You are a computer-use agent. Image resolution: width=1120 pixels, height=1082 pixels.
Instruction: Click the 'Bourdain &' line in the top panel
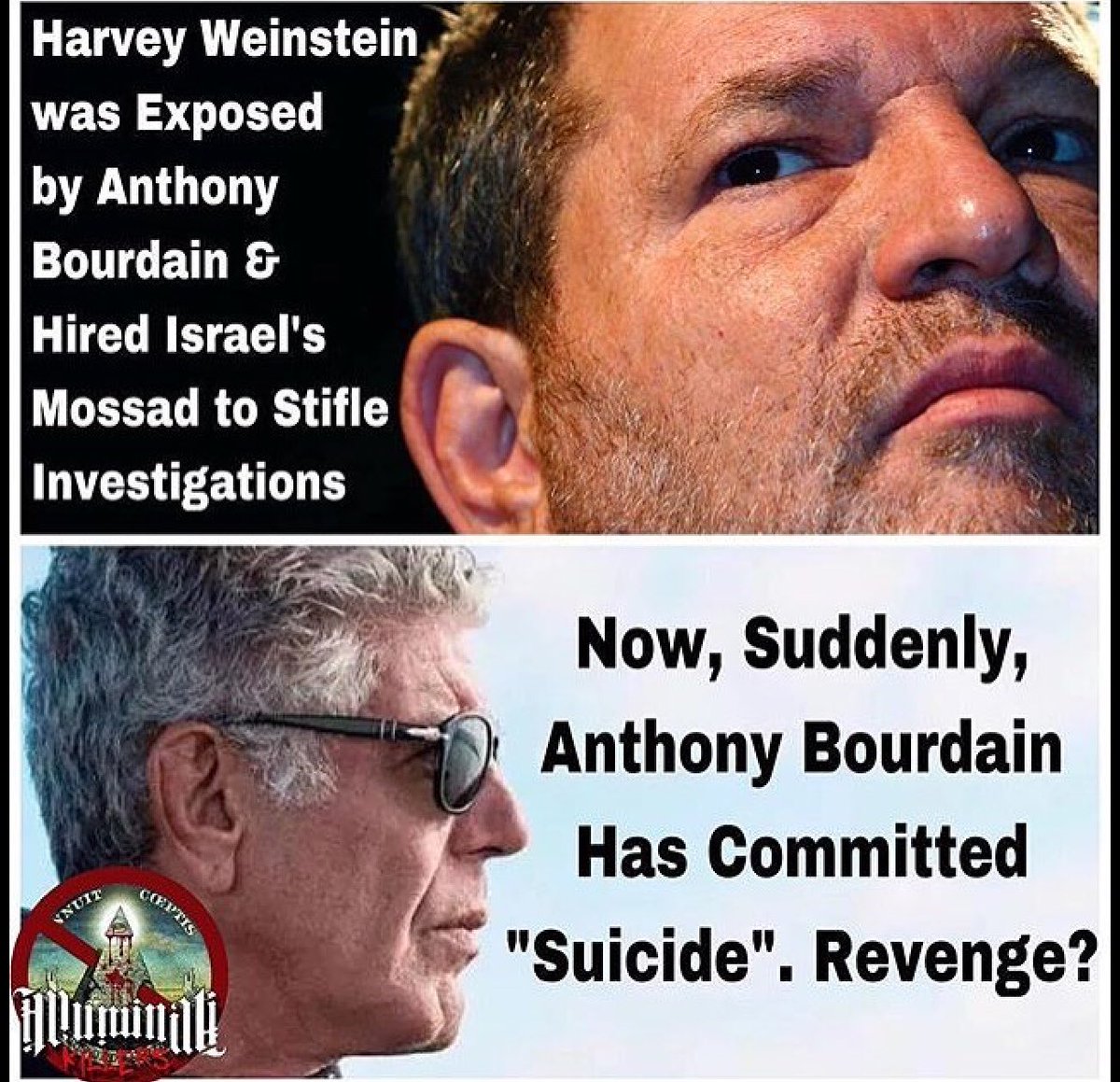[155, 261]
